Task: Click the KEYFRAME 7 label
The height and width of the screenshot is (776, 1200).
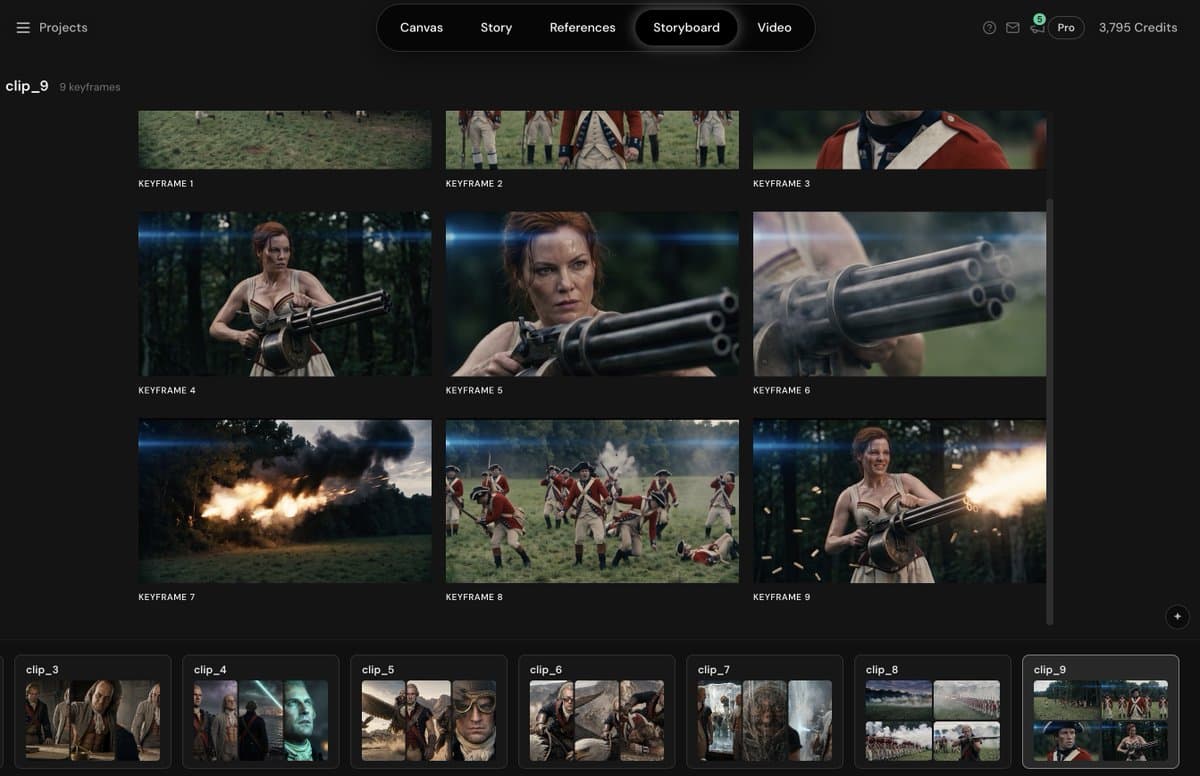Action: (167, 598)
